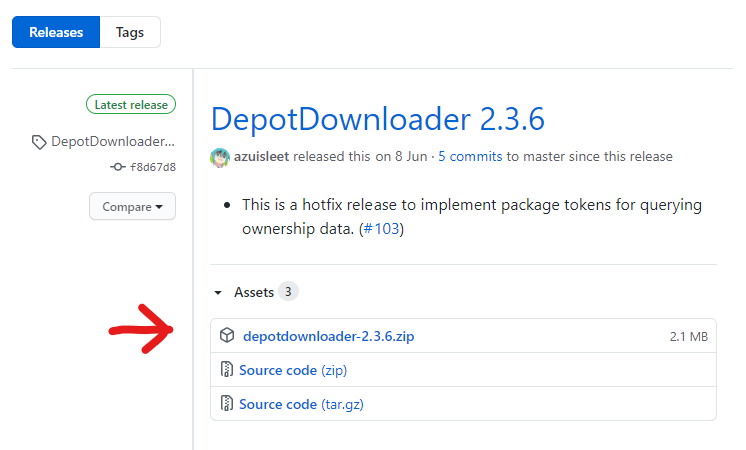Click the commit icon next to f8d67d8
Image resolution: width=746 pixels, height=450 pixels.
(x=118, y=167)
